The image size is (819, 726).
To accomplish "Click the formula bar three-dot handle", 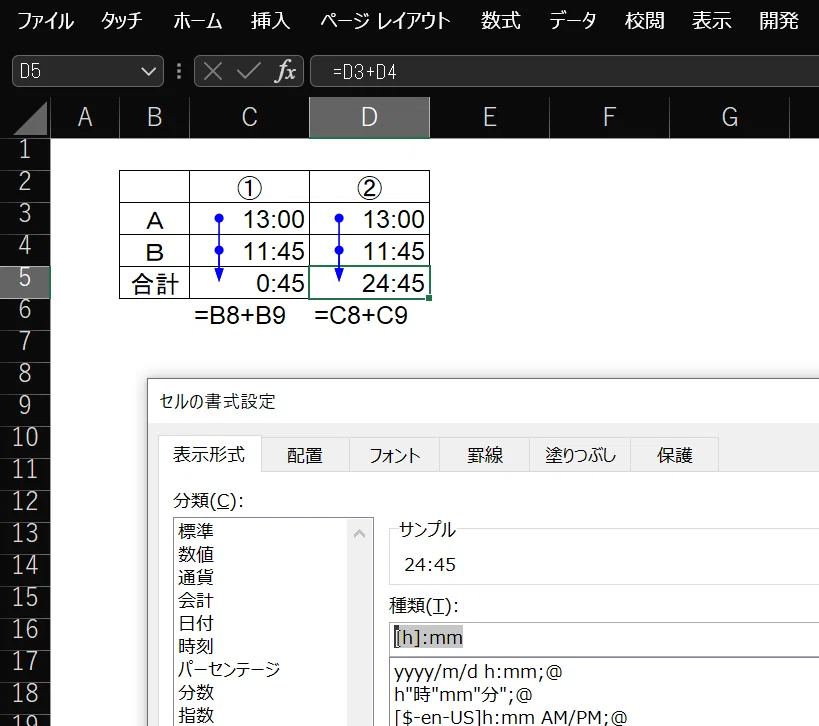I will coord(179,71).
